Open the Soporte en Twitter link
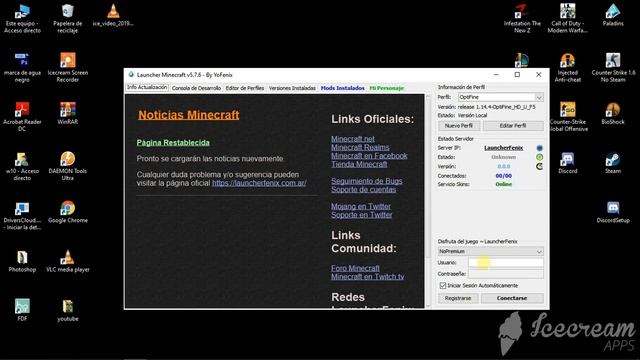 [362, 215]
